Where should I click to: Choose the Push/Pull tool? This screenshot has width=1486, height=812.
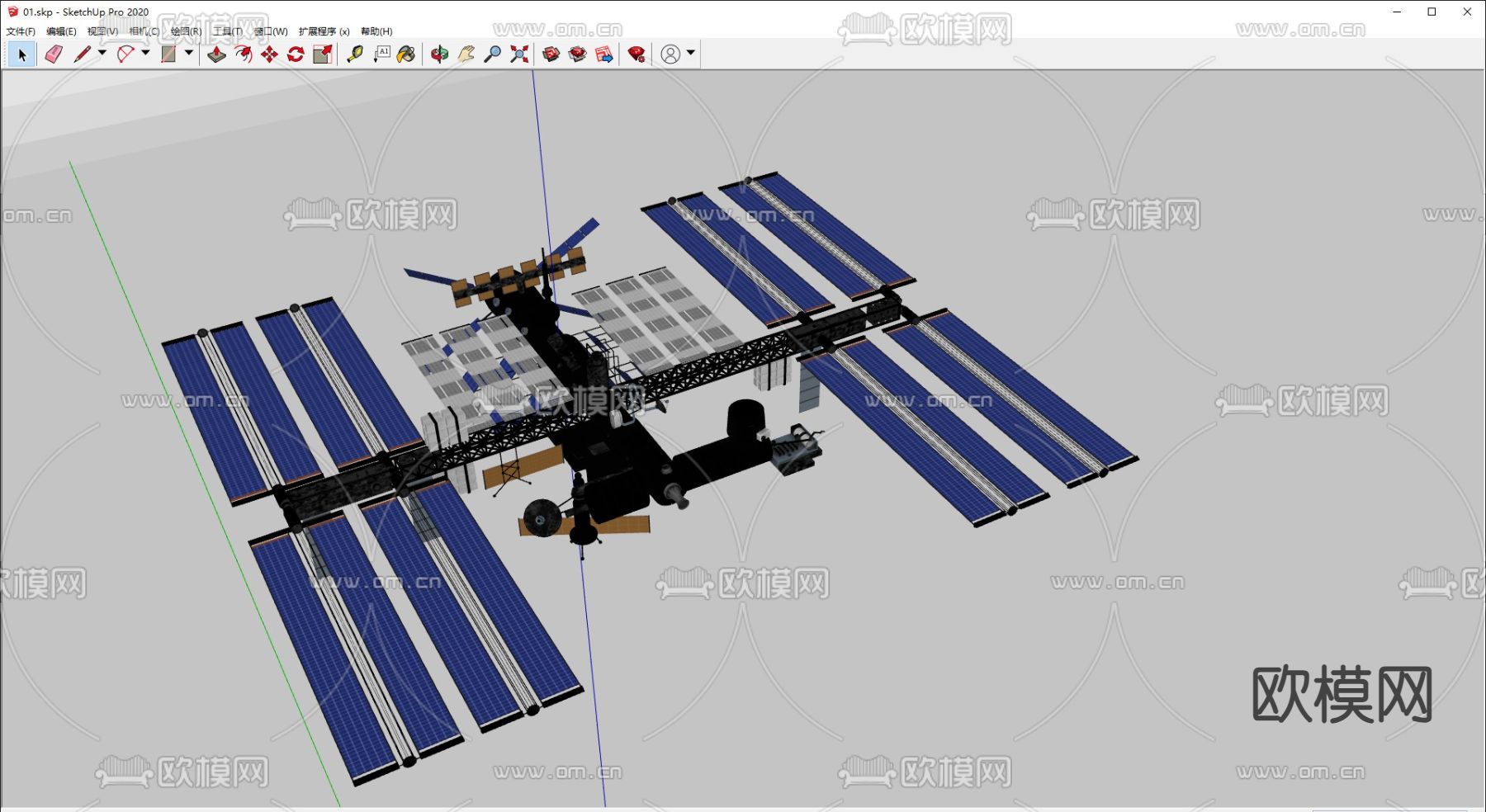(216, 54)
